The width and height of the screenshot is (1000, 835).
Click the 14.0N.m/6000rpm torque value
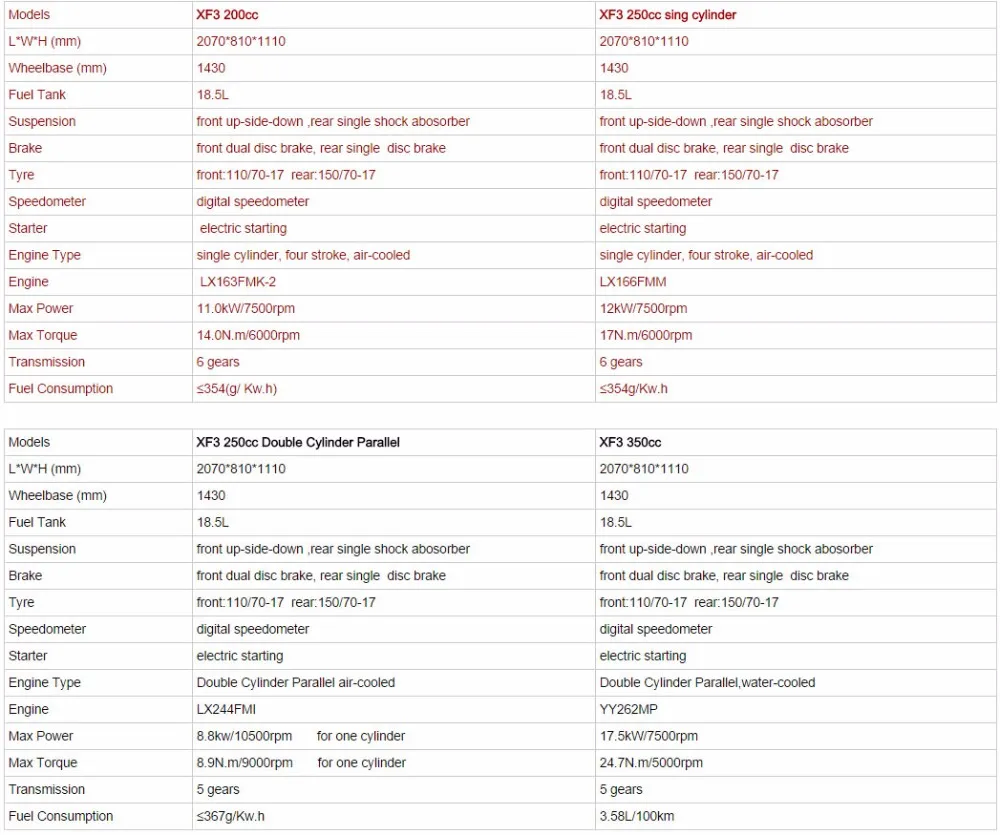248,335
